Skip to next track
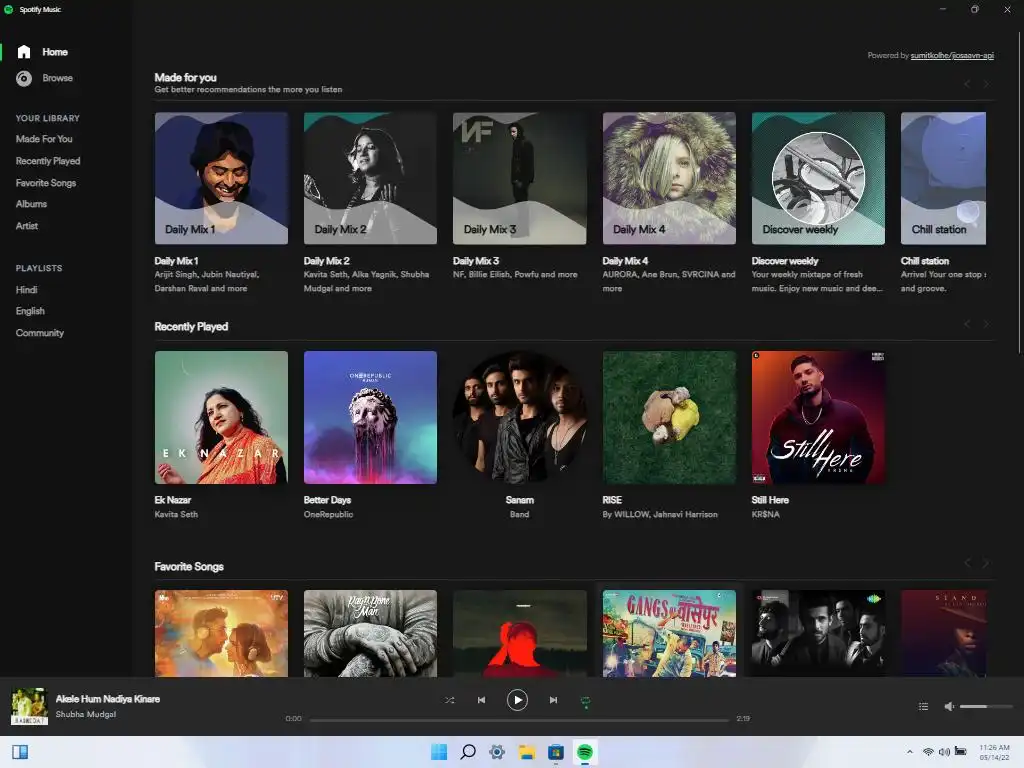Image resolution: width=1024 pixels, height=768 pixels. tap(553, 700)
